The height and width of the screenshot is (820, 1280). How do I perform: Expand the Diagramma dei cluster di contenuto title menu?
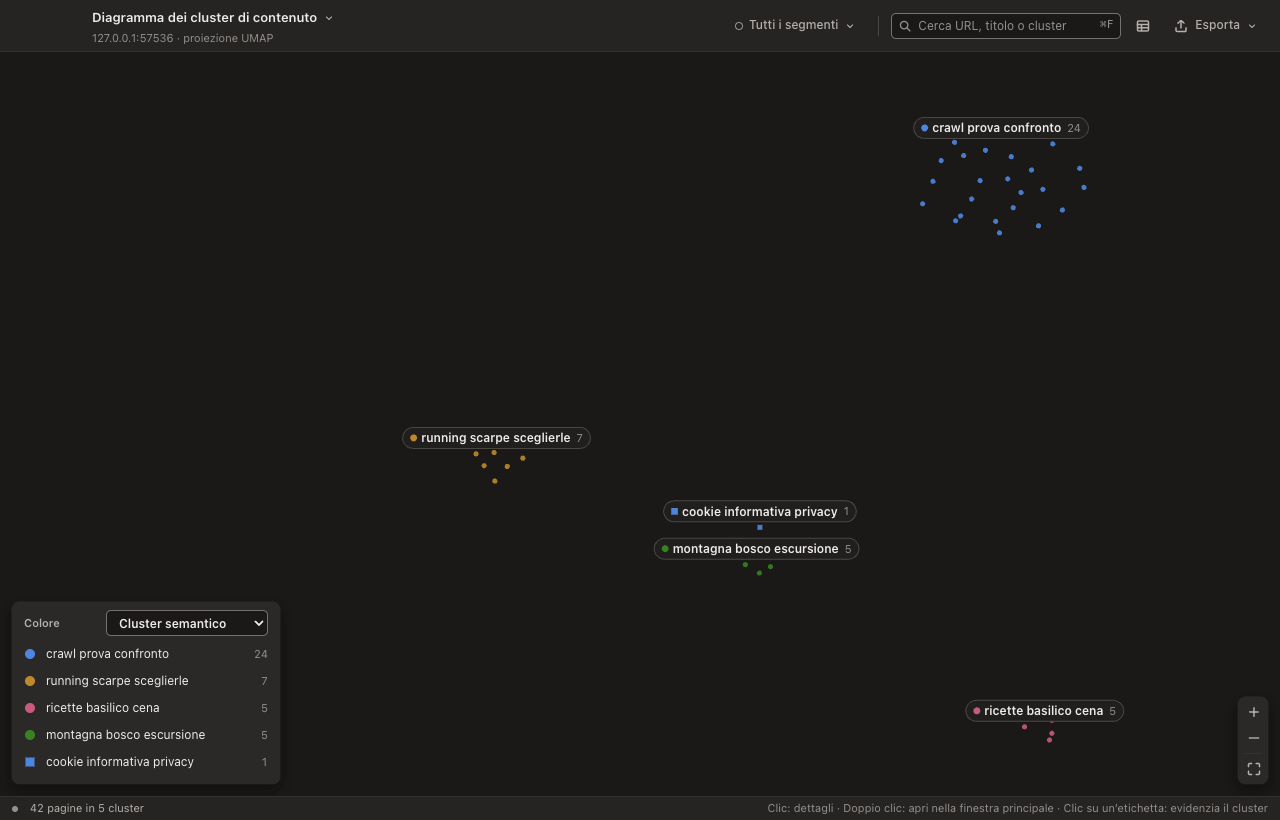pos(213,18)
